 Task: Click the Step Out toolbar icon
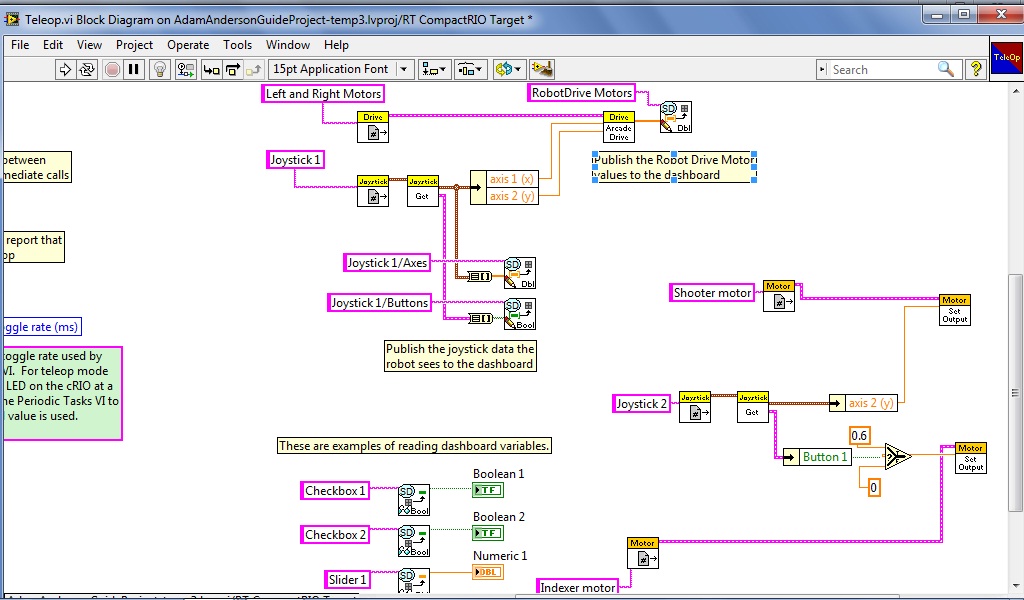click(x=254, y=69)
